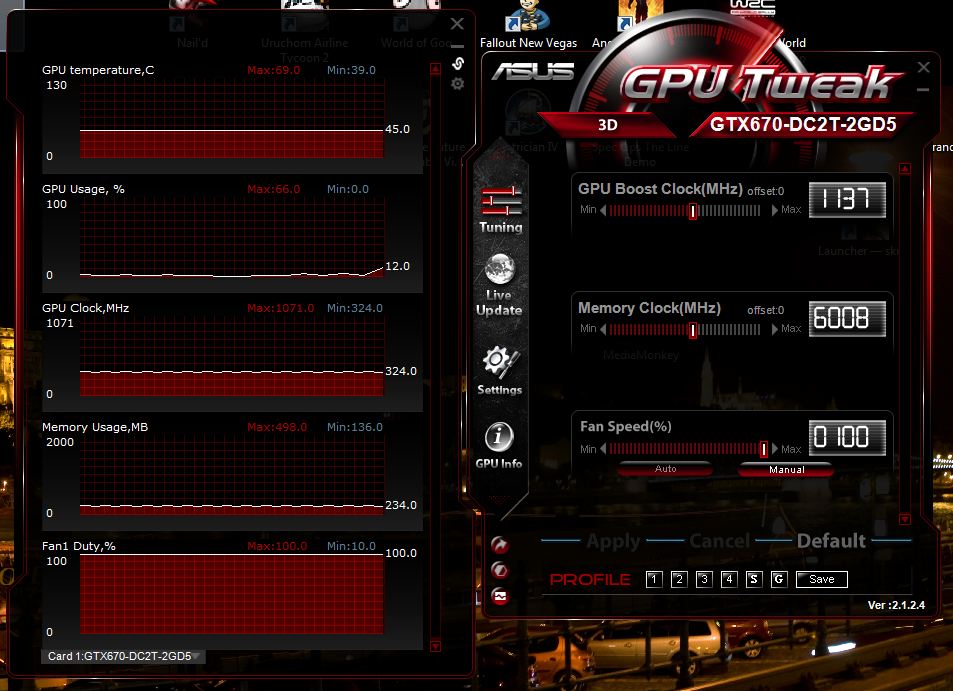
Task: Click Memory Clock value 6008 field
Action: point(847,318)
